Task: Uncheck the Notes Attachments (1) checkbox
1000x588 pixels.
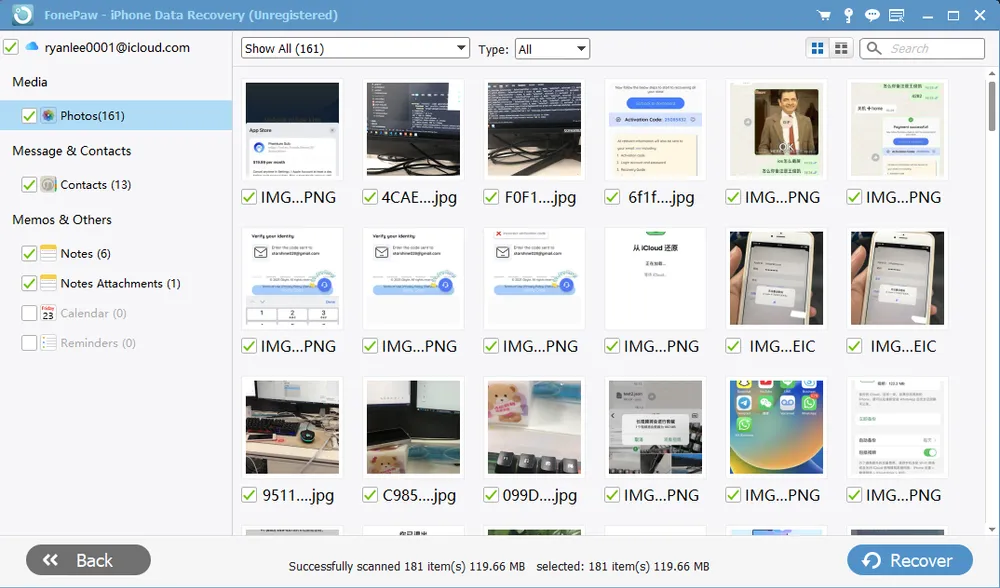Action: click(x=29, y=283)
